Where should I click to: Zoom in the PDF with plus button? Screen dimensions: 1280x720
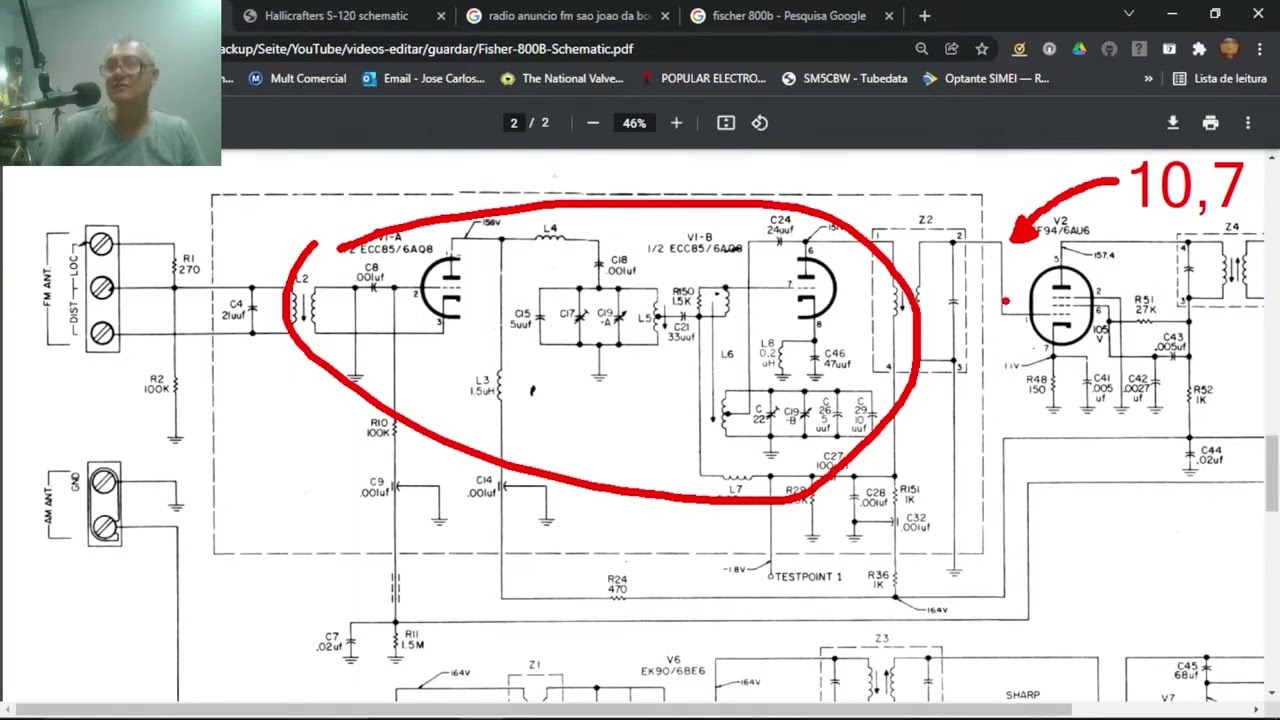[x=676, y=123]
